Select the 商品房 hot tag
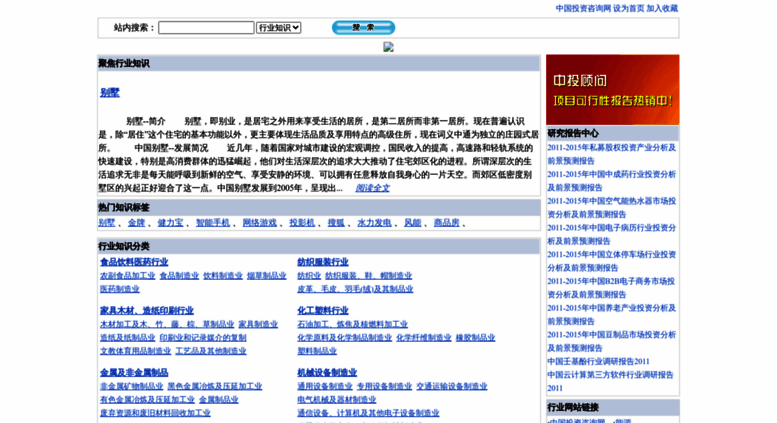Screen dimensions: 777x423 [446, 223]
